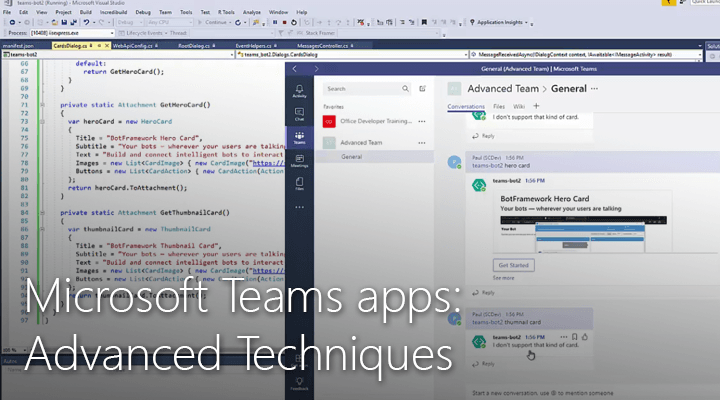Screen dimensions: 720x400
Task: Click the Teams forward navigation arrow
Action: 316,69
